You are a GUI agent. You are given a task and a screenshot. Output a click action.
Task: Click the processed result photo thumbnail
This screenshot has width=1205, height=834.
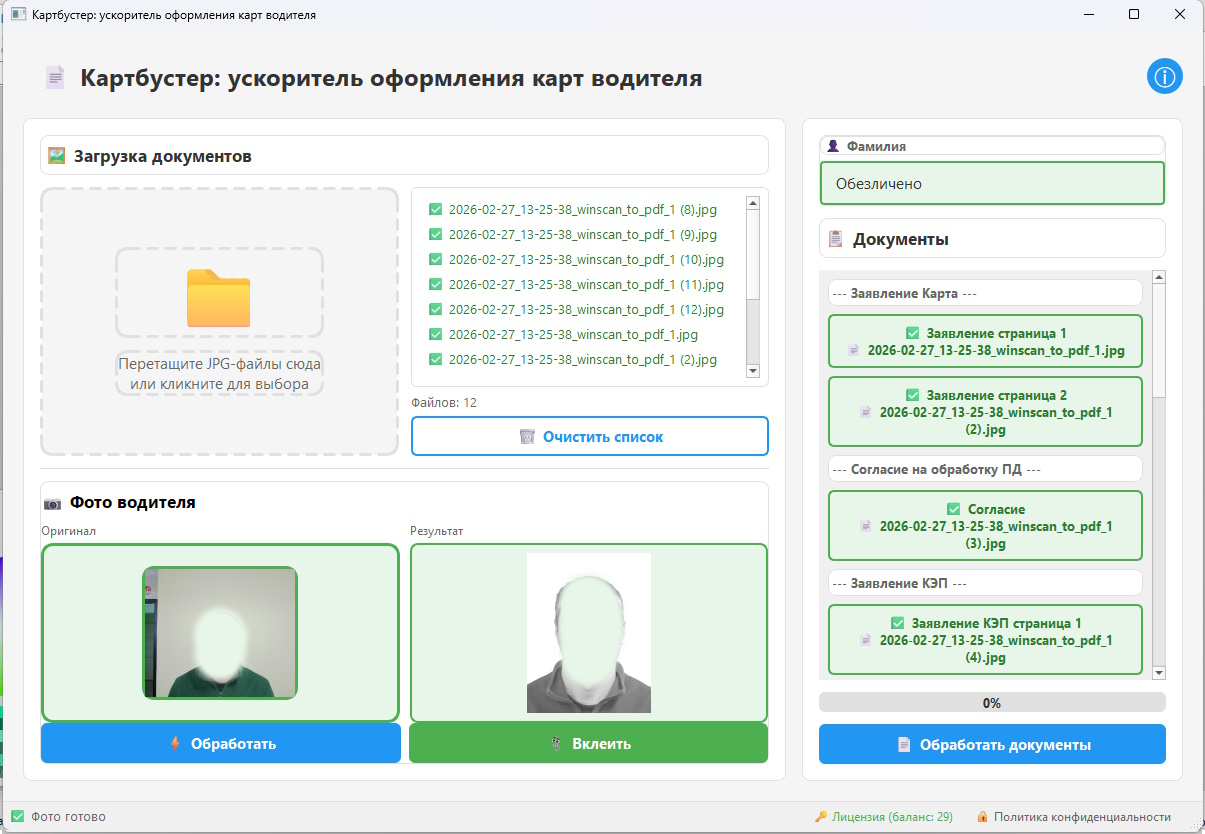point(589,633)
